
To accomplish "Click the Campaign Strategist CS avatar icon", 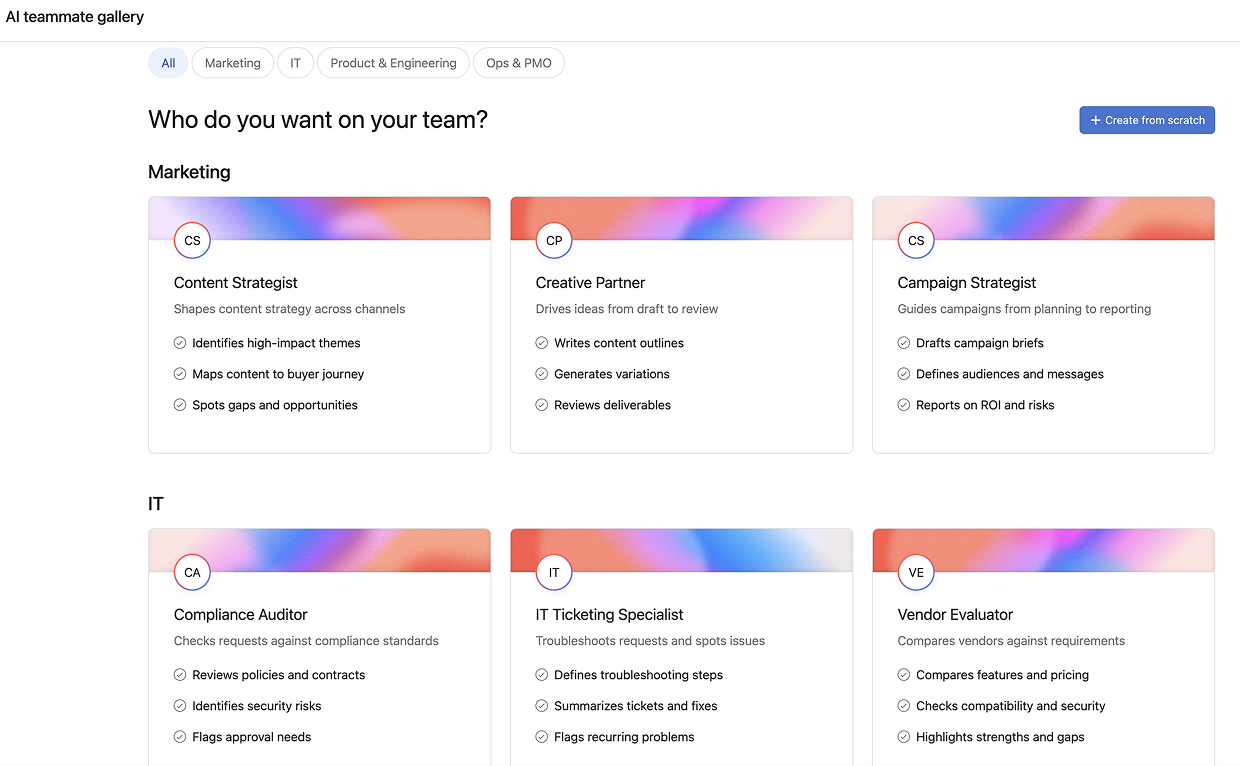I will click(916, 241).
